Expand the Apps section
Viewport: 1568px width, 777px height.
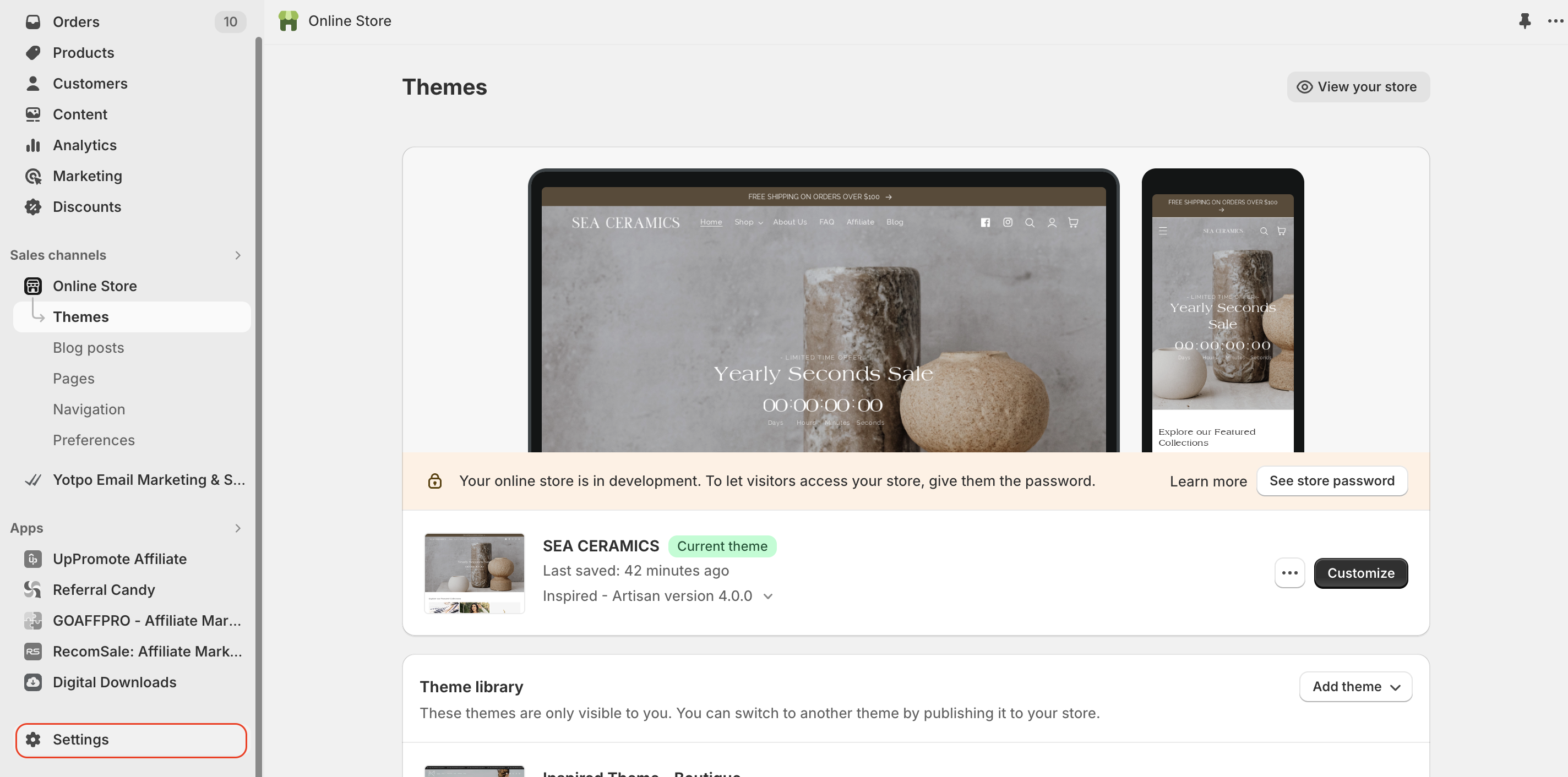238,529
